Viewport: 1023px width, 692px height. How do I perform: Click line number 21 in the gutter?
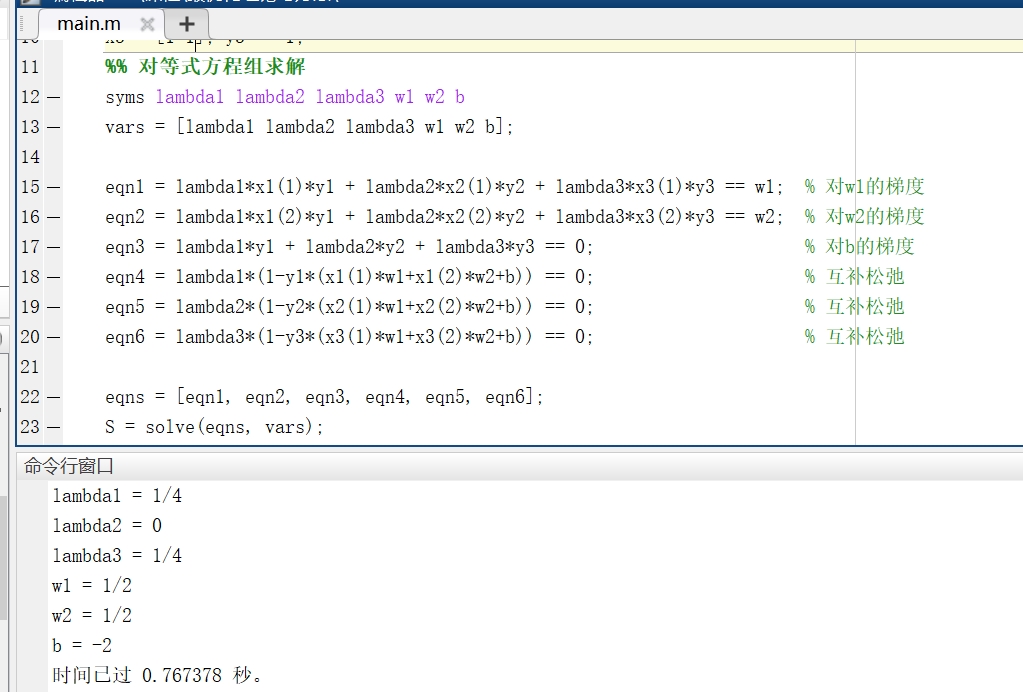(30, 367)
